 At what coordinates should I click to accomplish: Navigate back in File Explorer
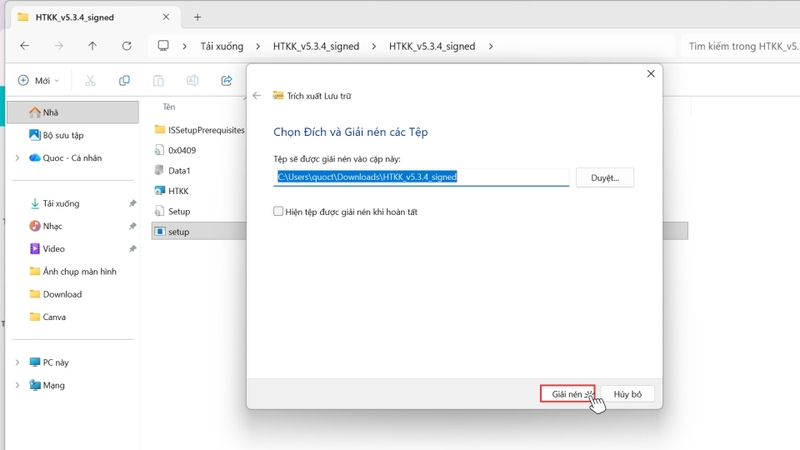tap(24, 46)
